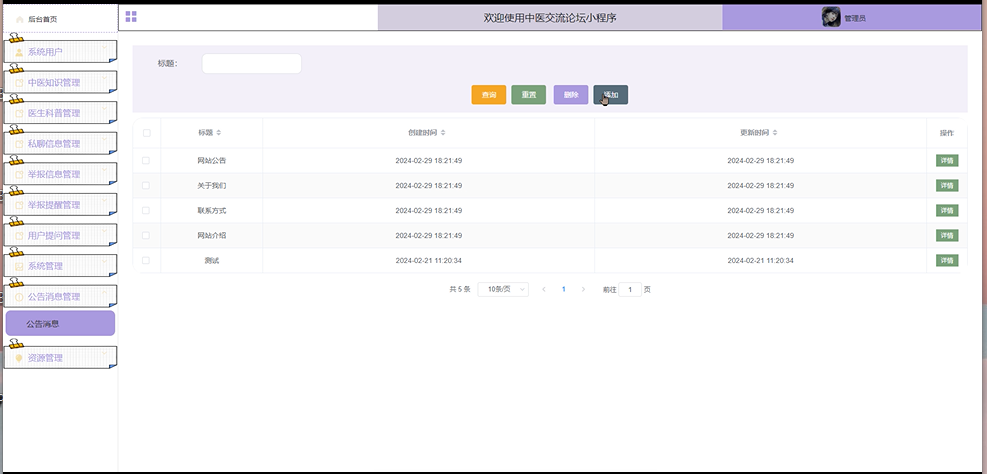Sort by 标题 column arrows
987x474 pixels.
[x=218, y=133]
